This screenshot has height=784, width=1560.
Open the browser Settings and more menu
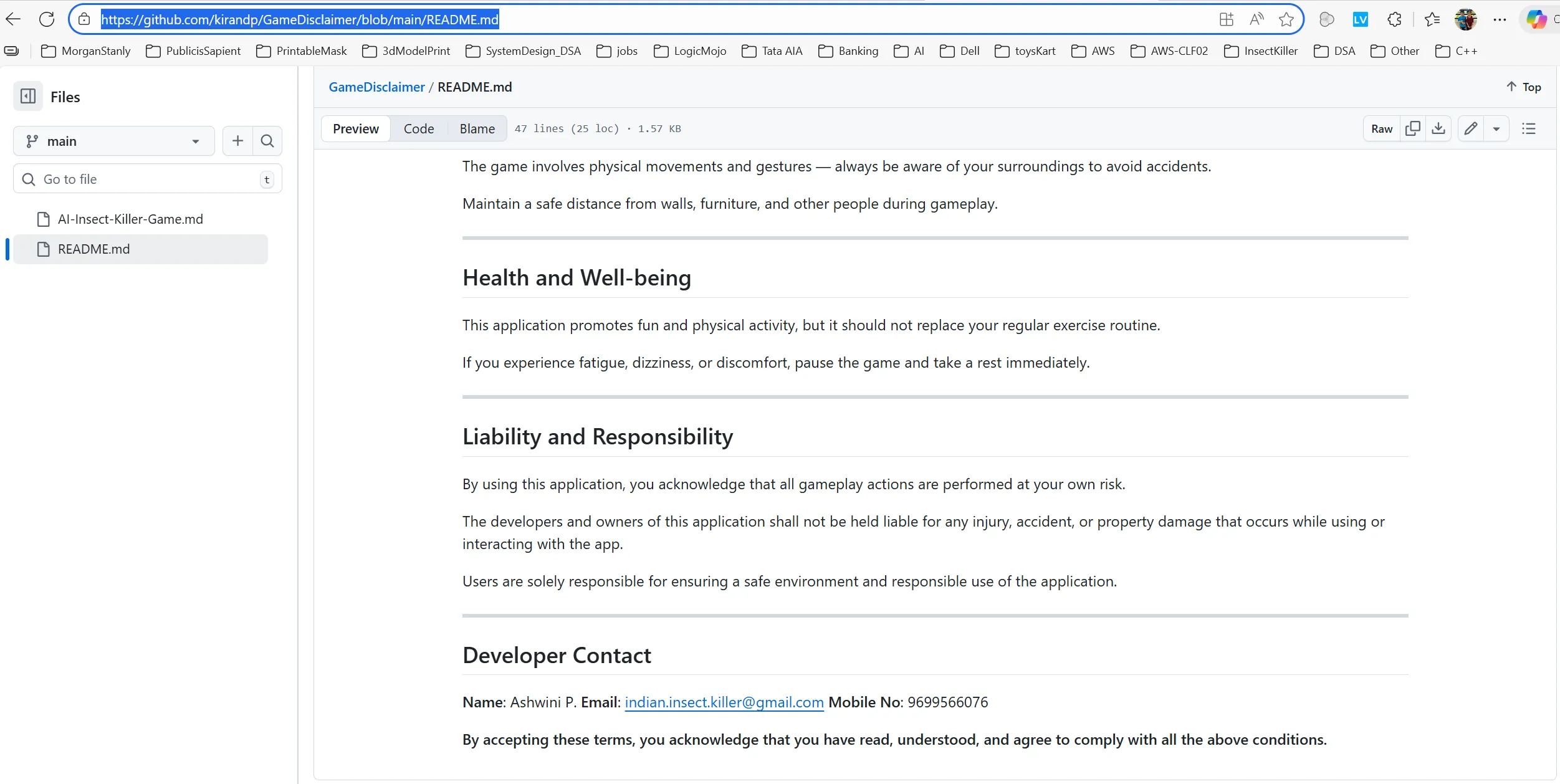(x=1500, y=19)
